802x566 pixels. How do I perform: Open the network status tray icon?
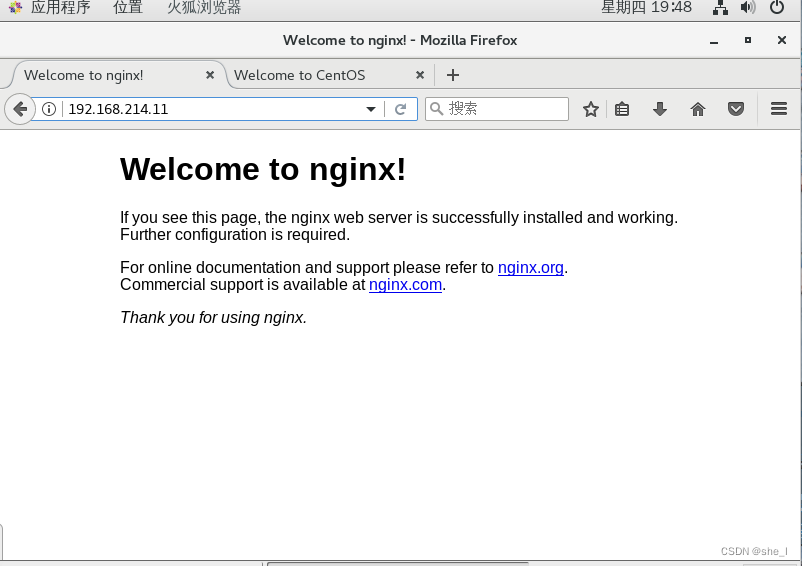pos(720,7)
